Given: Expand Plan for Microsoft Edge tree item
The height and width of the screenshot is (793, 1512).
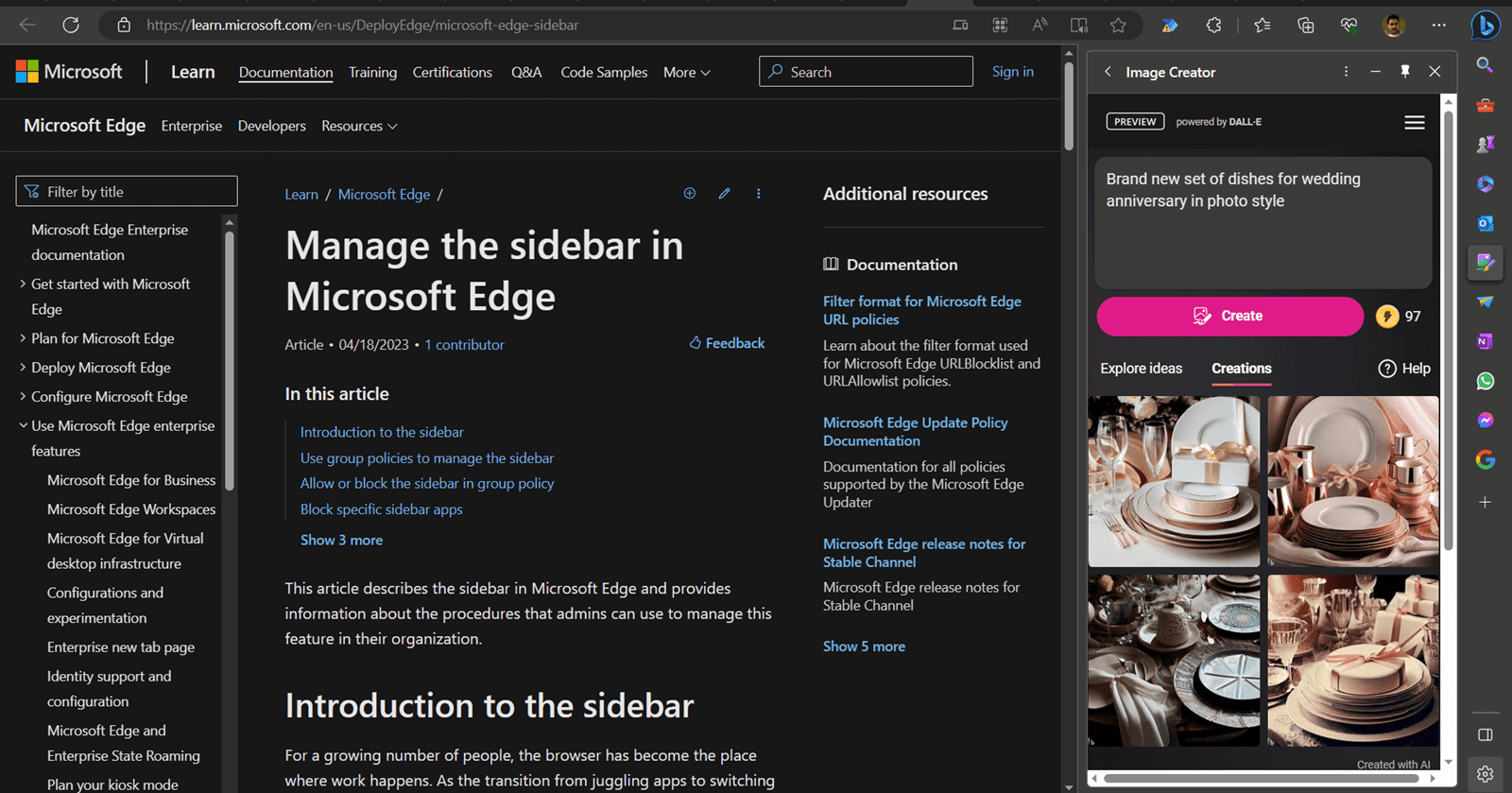Looking at the screenshot, I should click(23, 338).
